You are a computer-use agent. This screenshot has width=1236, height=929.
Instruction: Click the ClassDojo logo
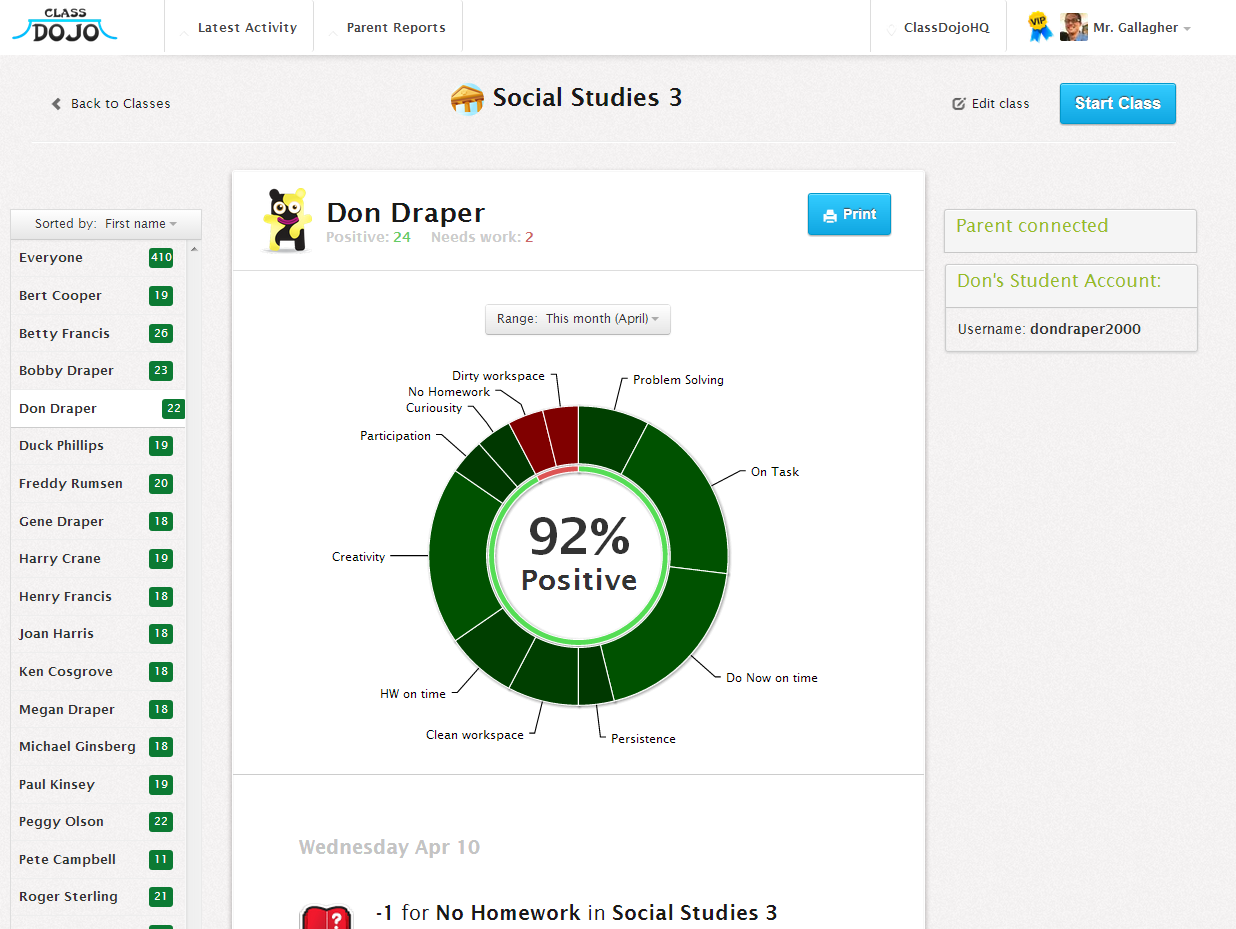point(65,27)
